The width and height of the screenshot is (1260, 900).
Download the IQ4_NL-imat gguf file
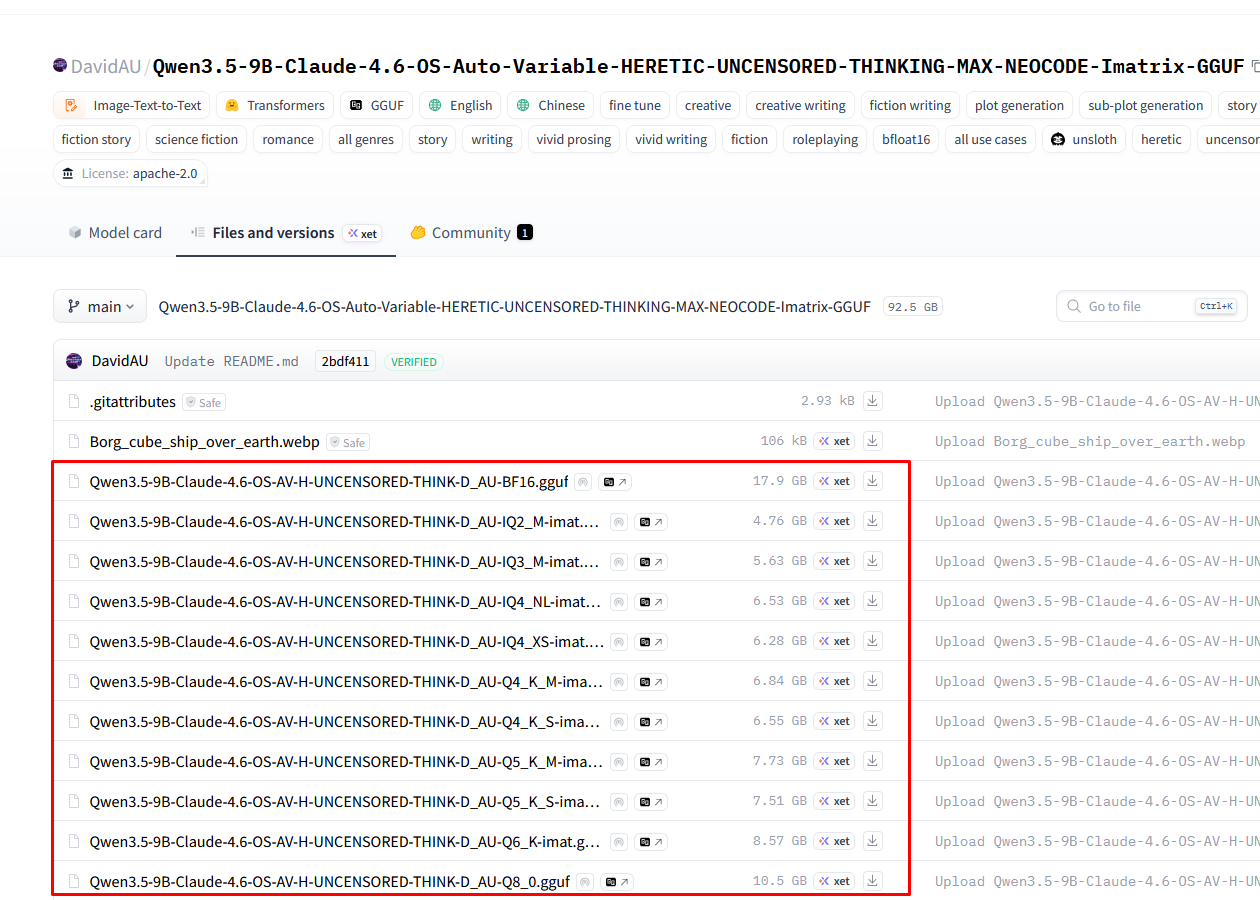pos(873,601)
